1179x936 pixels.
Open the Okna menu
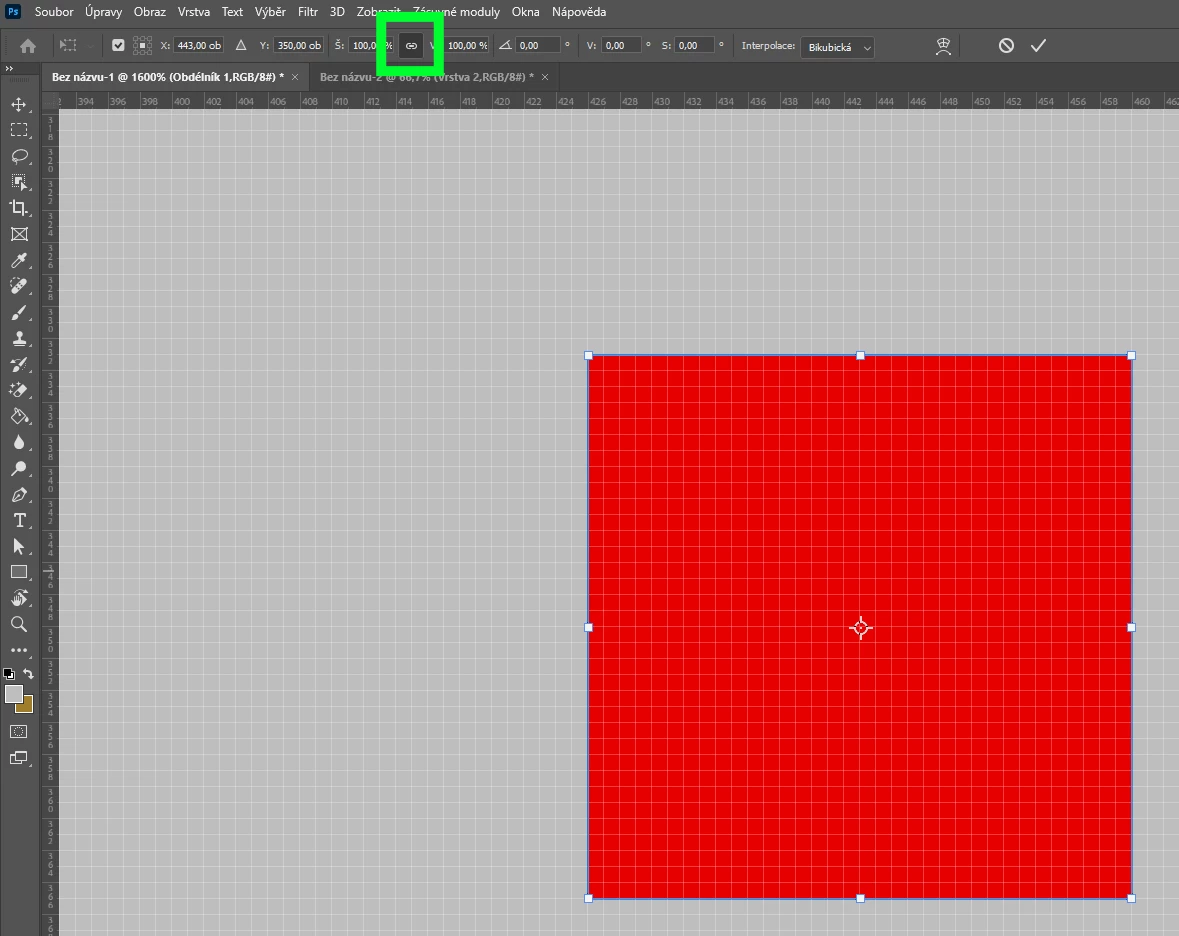click(526, 12)
